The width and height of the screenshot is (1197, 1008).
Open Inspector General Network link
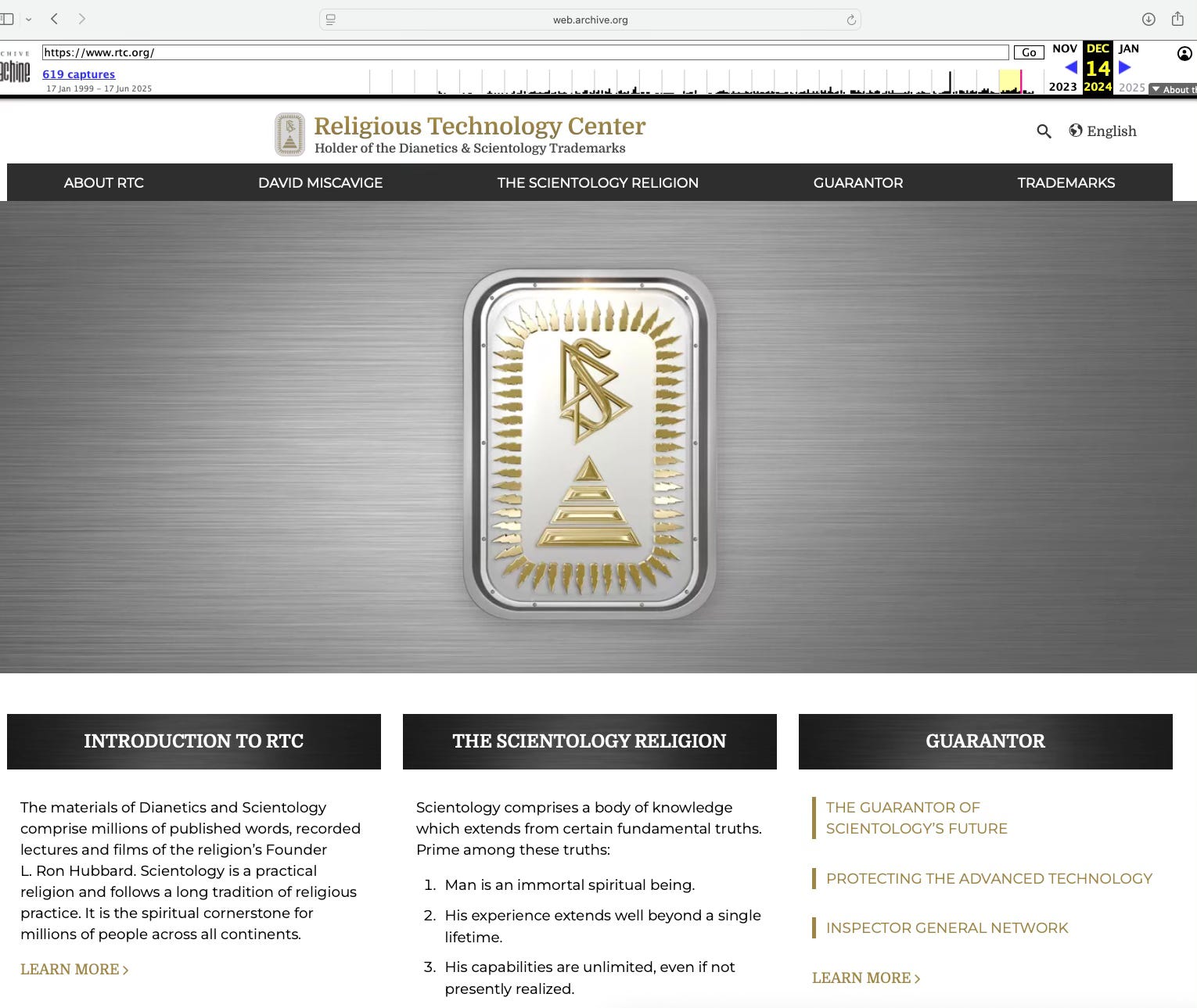(x=947, y=928)
